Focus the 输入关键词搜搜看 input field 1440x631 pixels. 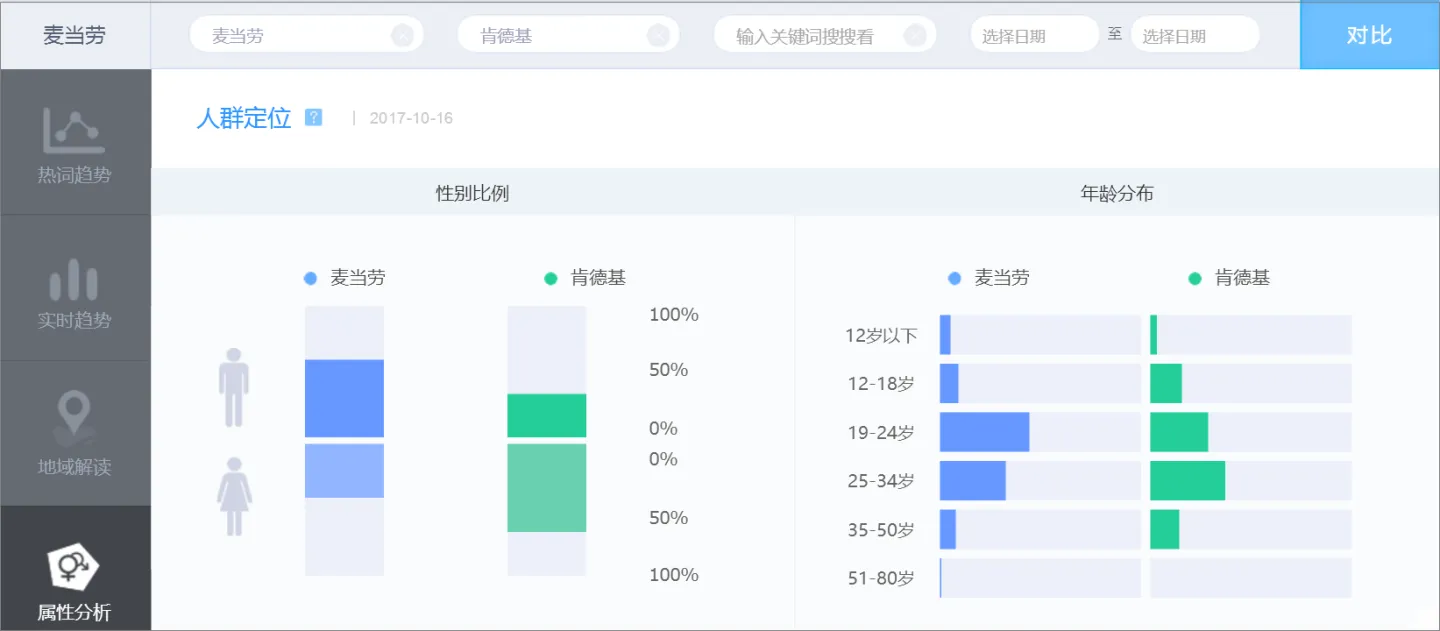[825, 36]
